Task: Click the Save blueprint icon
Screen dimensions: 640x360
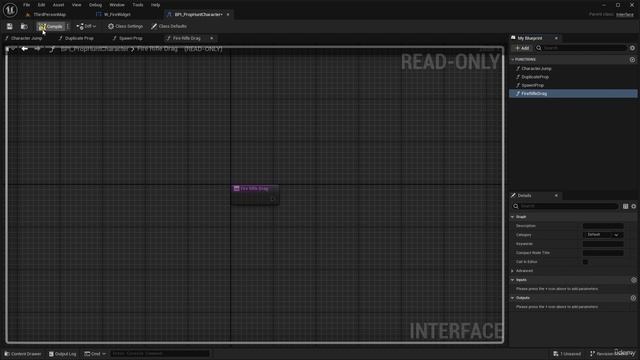Action: 9,27
